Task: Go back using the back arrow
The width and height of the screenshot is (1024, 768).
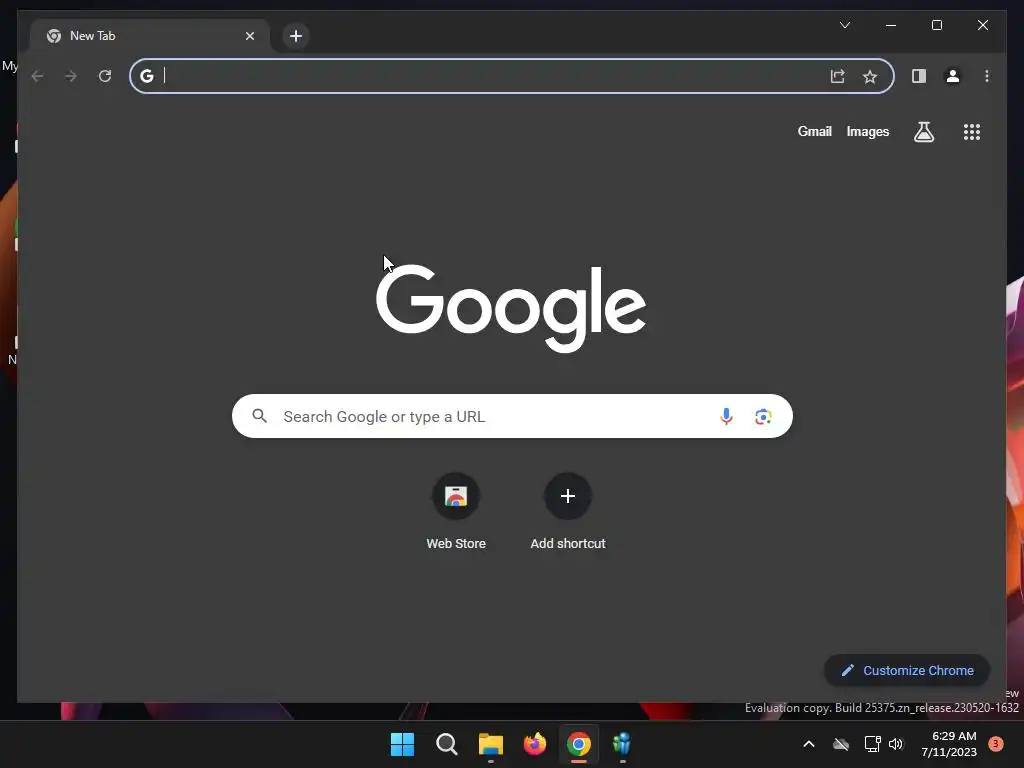Action: [x=37, y=76]
